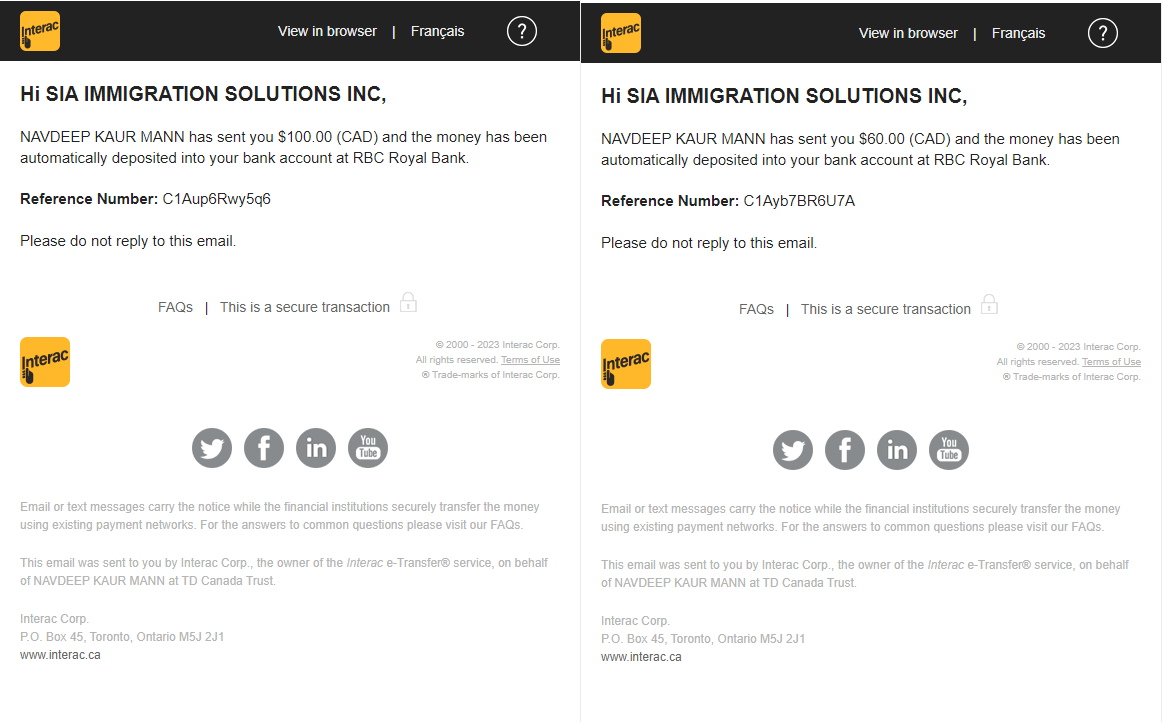Click View in browser in the $100.00 email

327,31
